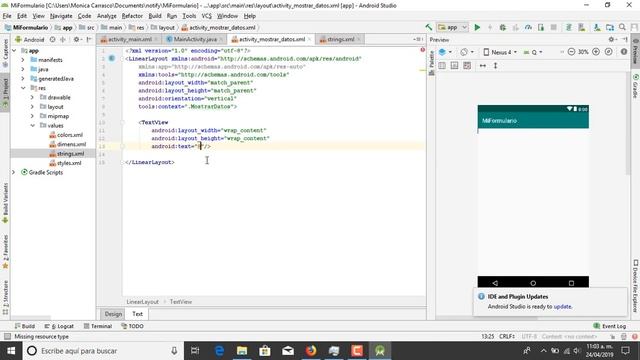Switch to strings.xml editor tab
This screenshot has height=360, width=640.
coord(340,39)
